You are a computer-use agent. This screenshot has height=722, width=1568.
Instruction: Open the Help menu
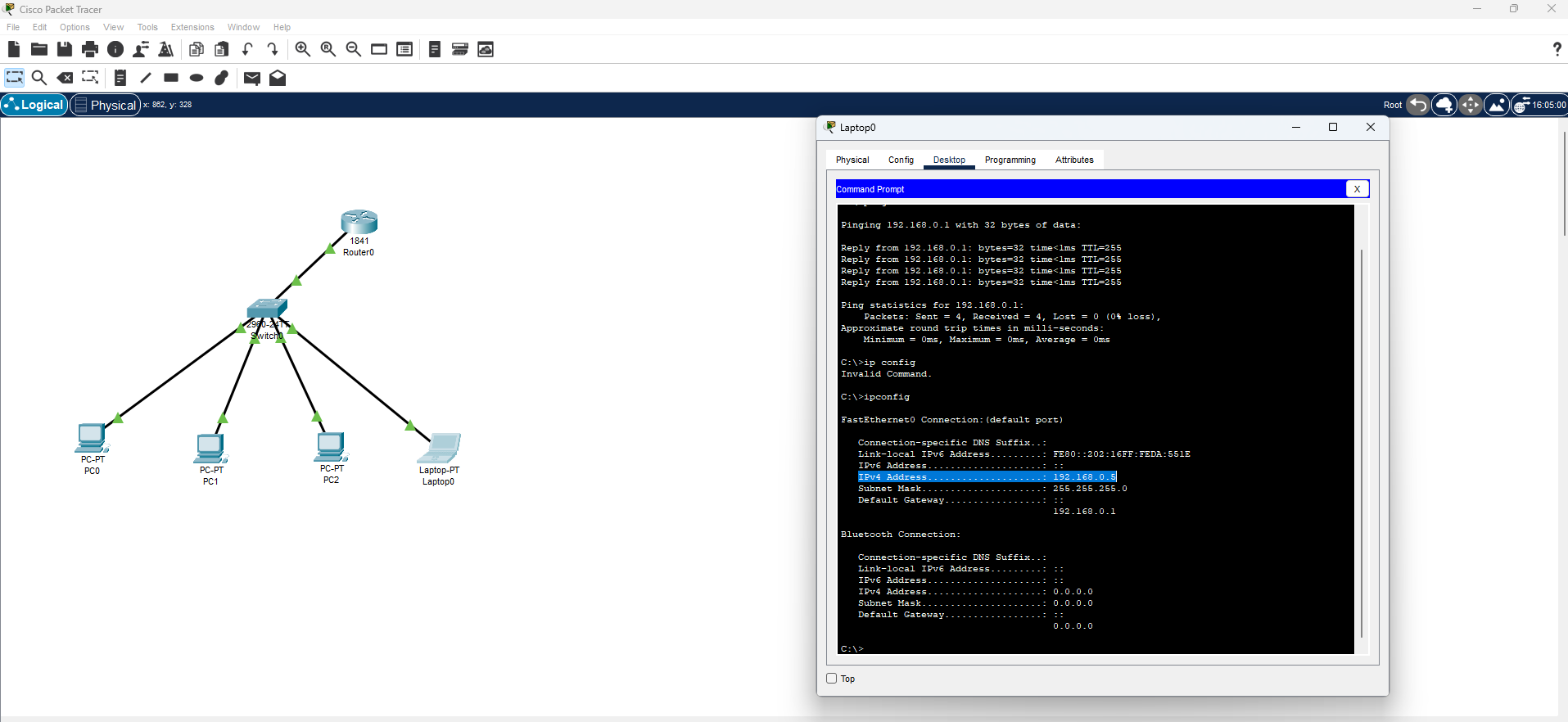(x=282, y=27)
